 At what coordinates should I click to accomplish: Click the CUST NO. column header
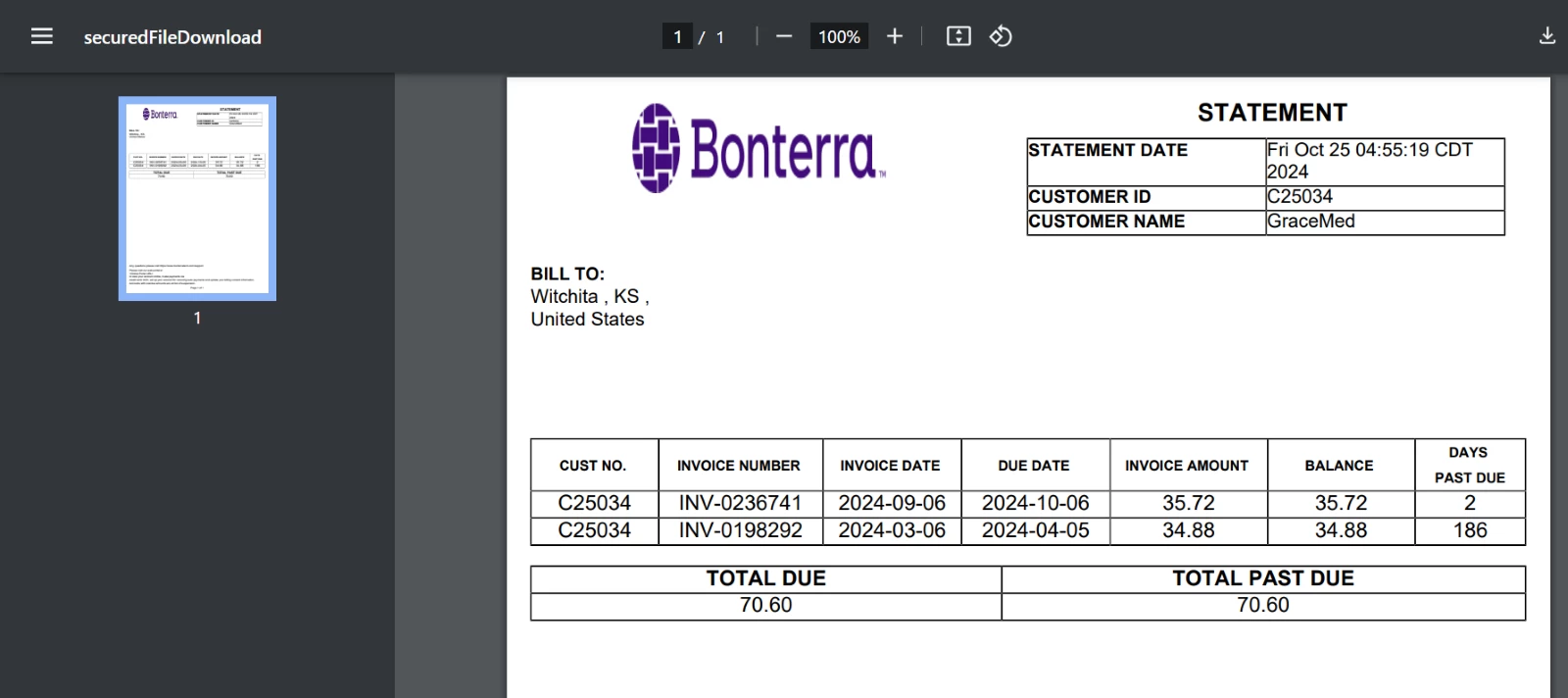[593, 466]
